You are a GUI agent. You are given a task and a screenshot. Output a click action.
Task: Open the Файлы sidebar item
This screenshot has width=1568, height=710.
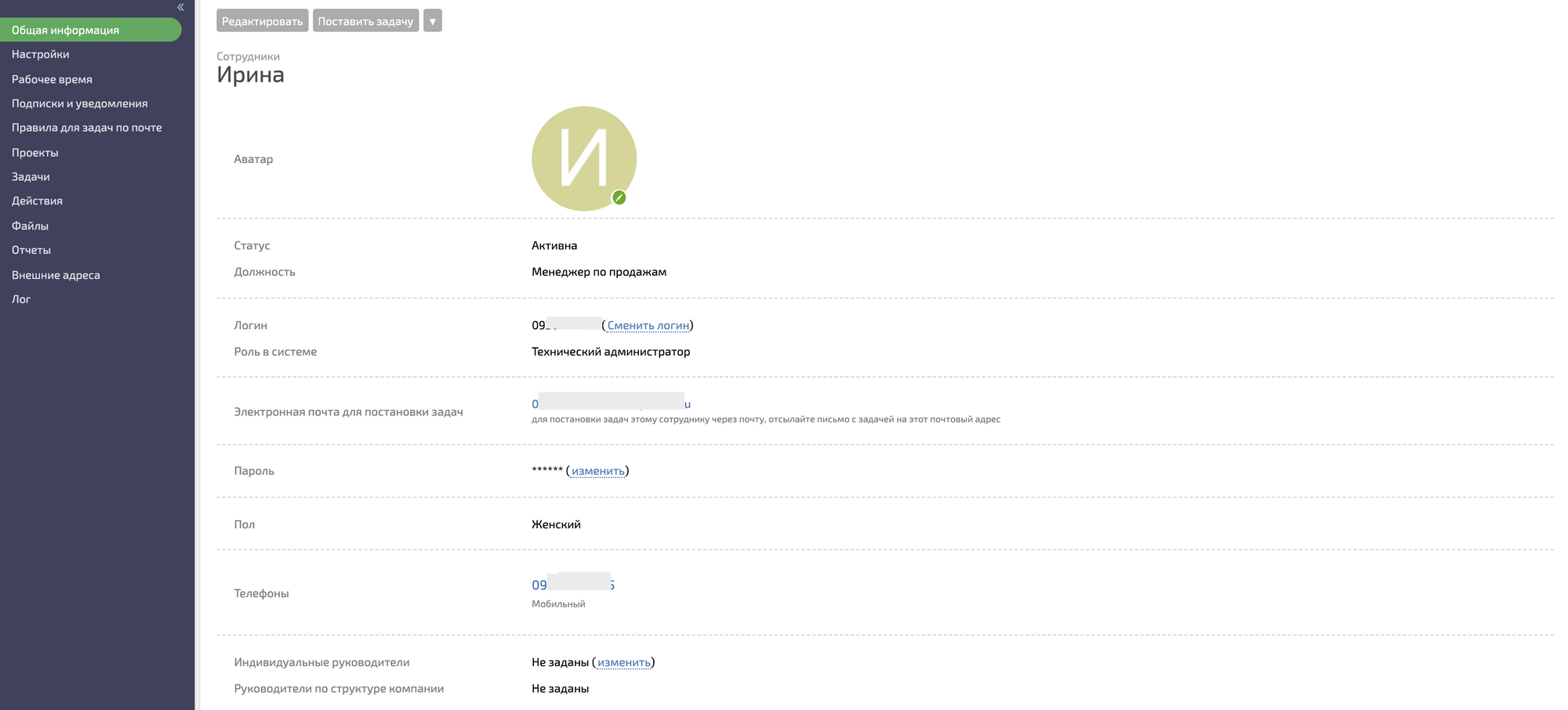pos(30,226)
